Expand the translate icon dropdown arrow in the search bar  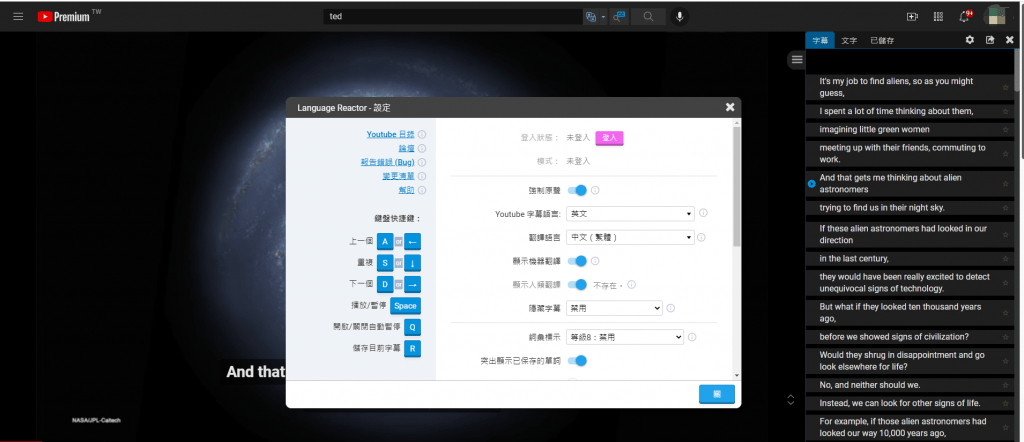click(x=603, y=17)
